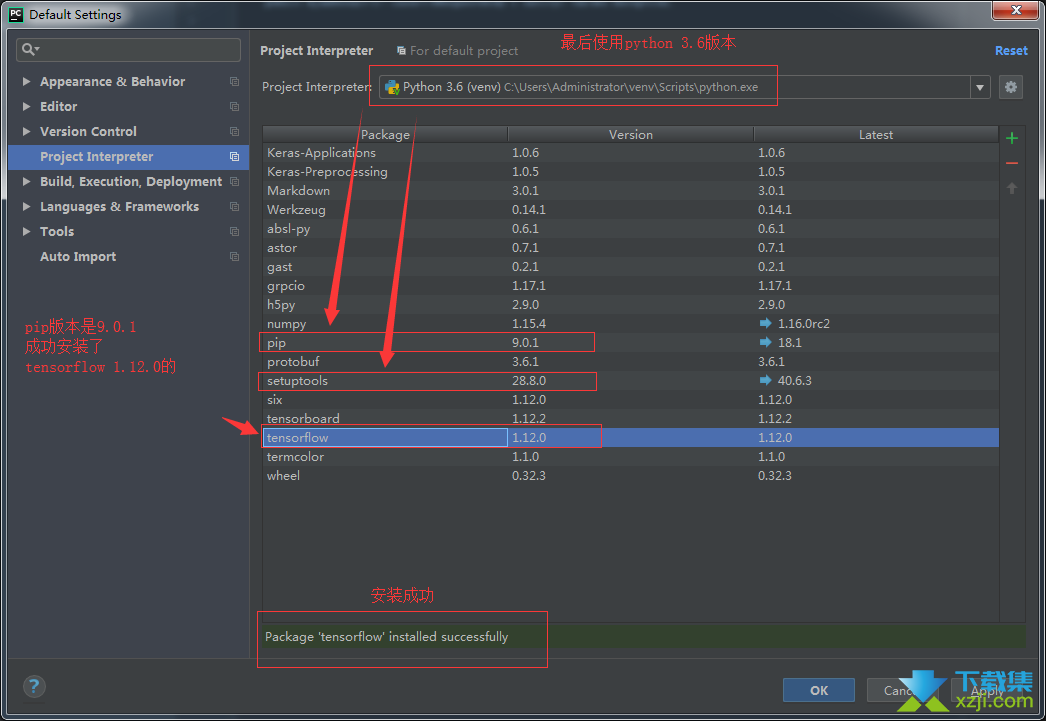Click inside the settings search field
This screenshot has height=721, width=1046.
[128, 49]
